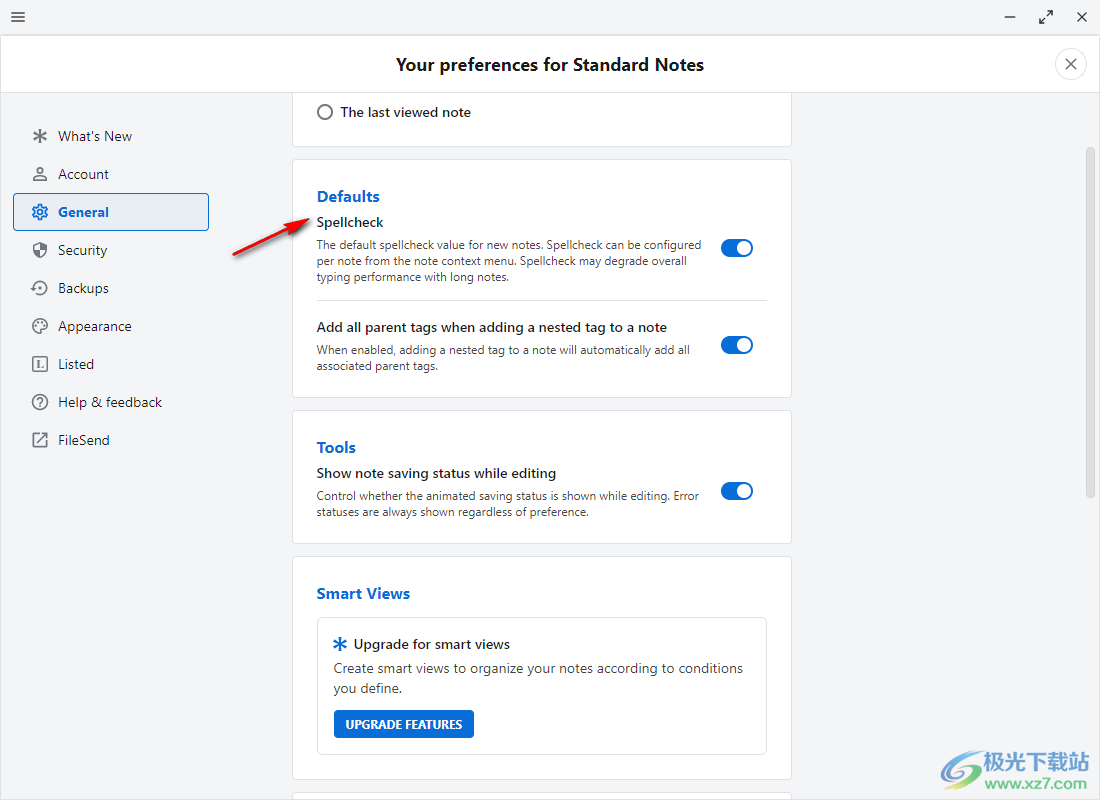Click the Account person icon
Image resolution: width=1100 pixels, height=800 pixels.
click(x=40, y=174)
